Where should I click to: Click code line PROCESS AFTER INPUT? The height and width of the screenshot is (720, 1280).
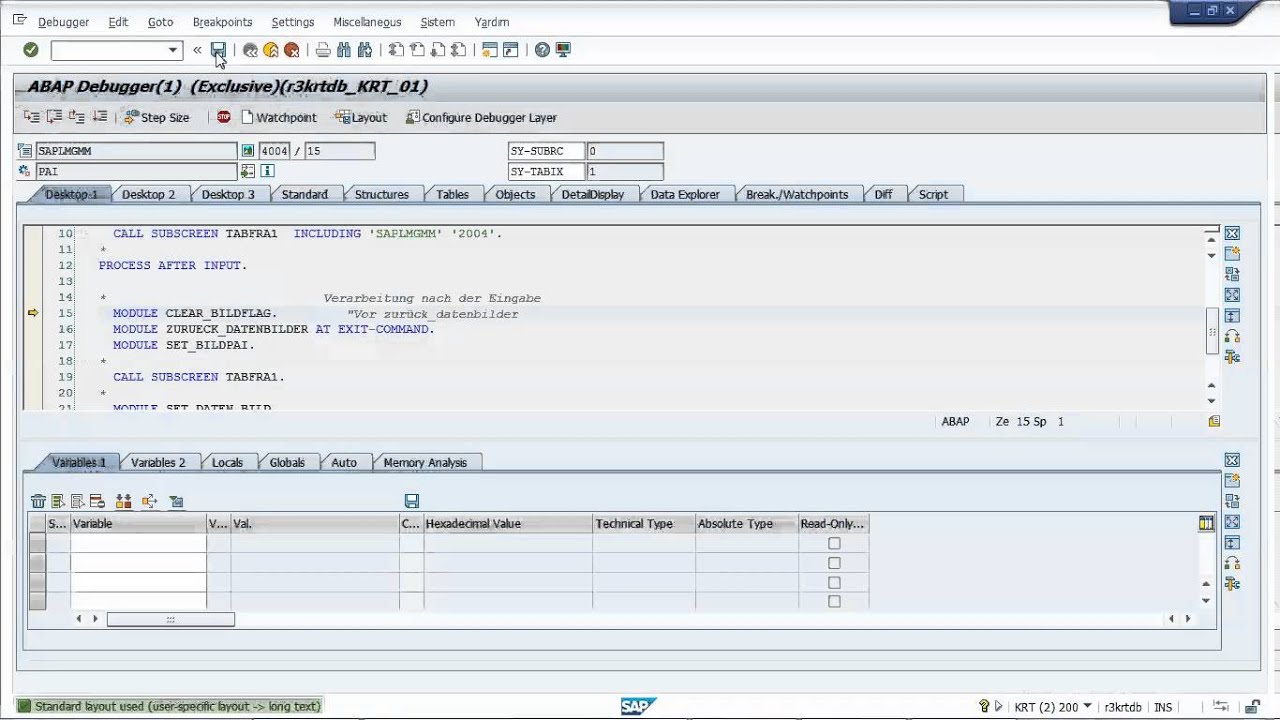[172, 265]
